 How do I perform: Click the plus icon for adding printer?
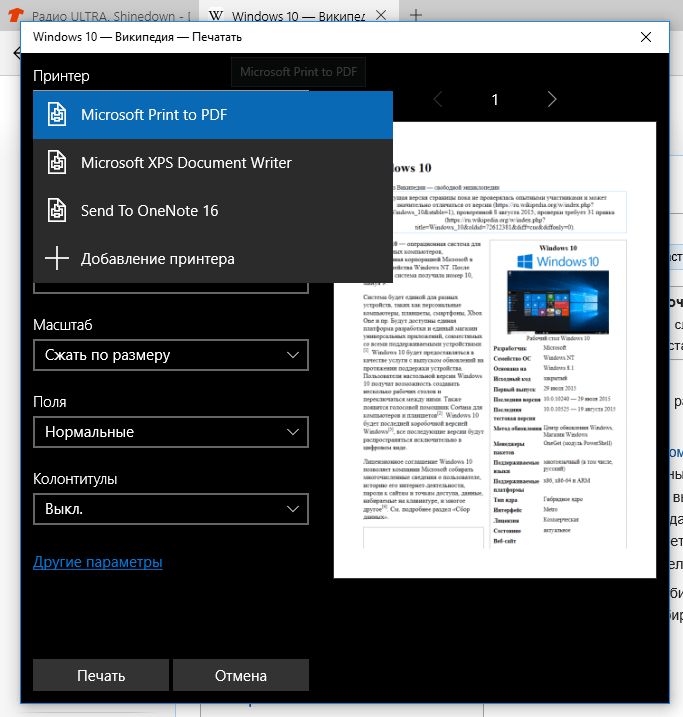pyautogui.click(x=57, y=258)
